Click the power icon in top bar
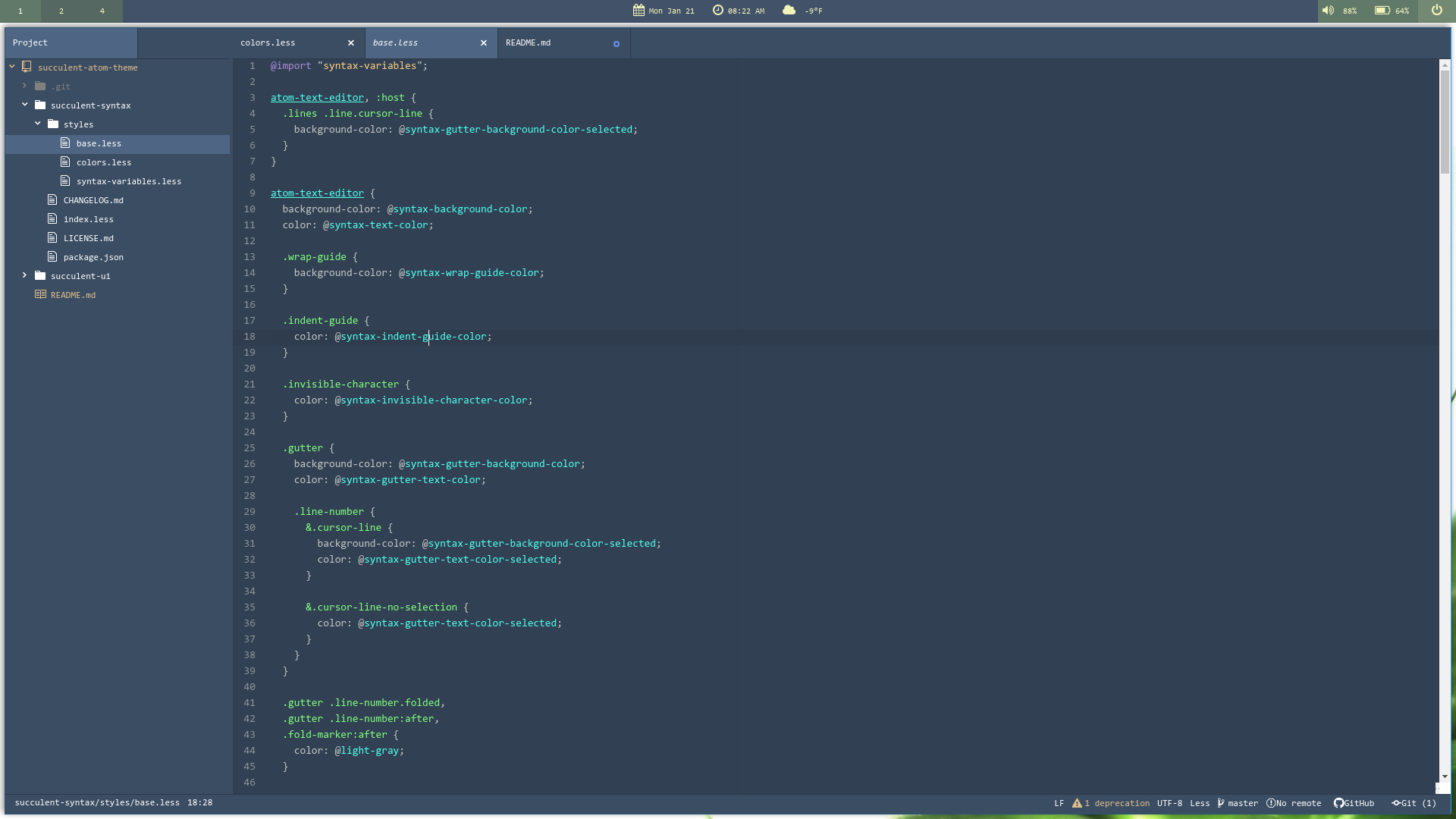Viewport: 1456px width, 819px height. [1436, 11]
